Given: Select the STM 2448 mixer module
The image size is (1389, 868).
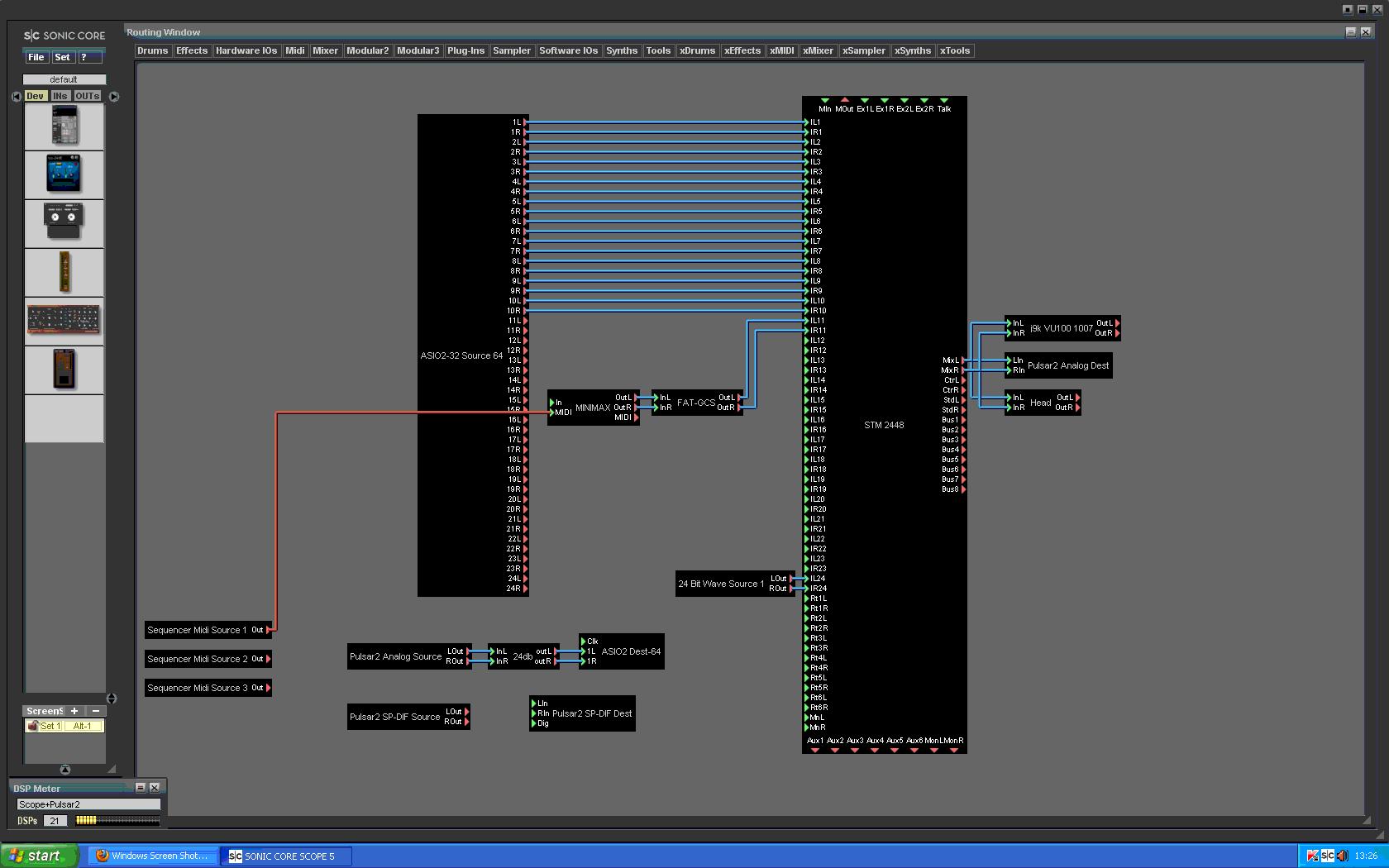Looking at the screenshot, I should pos(884,425).
